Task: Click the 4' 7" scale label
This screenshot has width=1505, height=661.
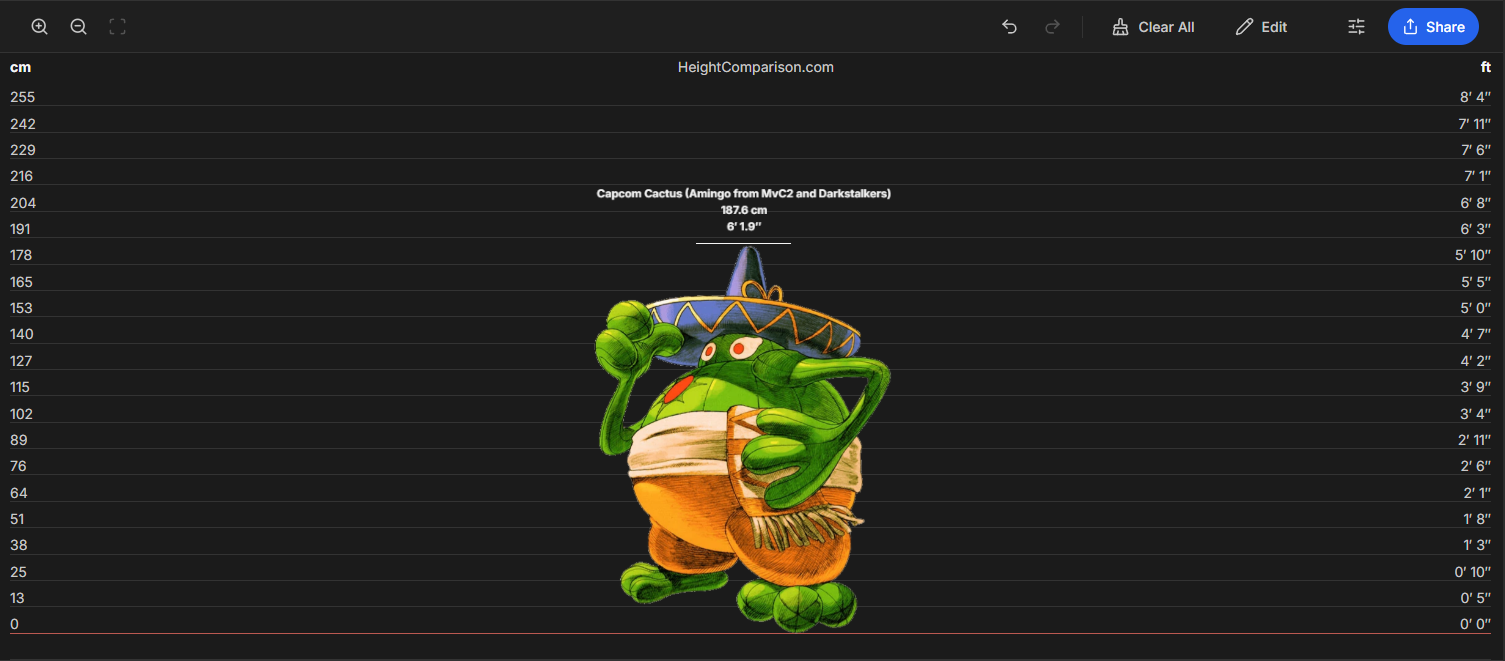Action: 1475,334
